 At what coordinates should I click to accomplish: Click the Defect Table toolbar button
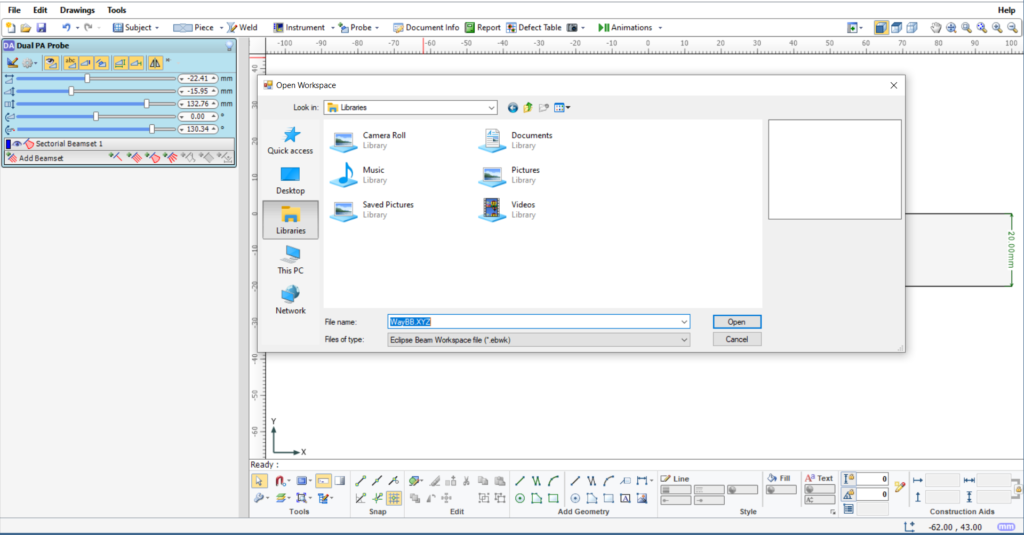[534, 27]
